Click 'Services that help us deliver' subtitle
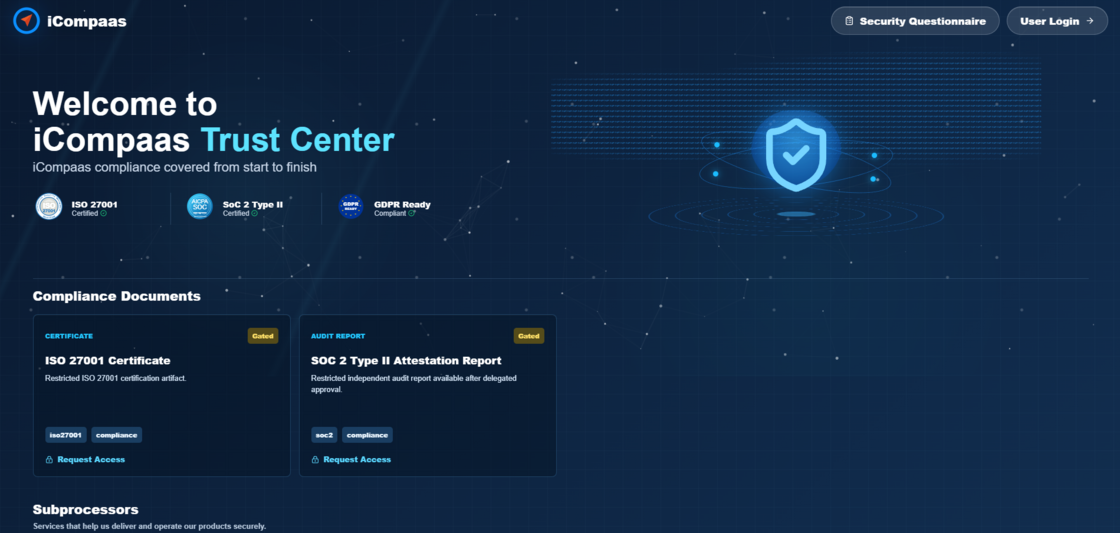The width and height of the screenshot is (1120, 533). pos(149,527)
